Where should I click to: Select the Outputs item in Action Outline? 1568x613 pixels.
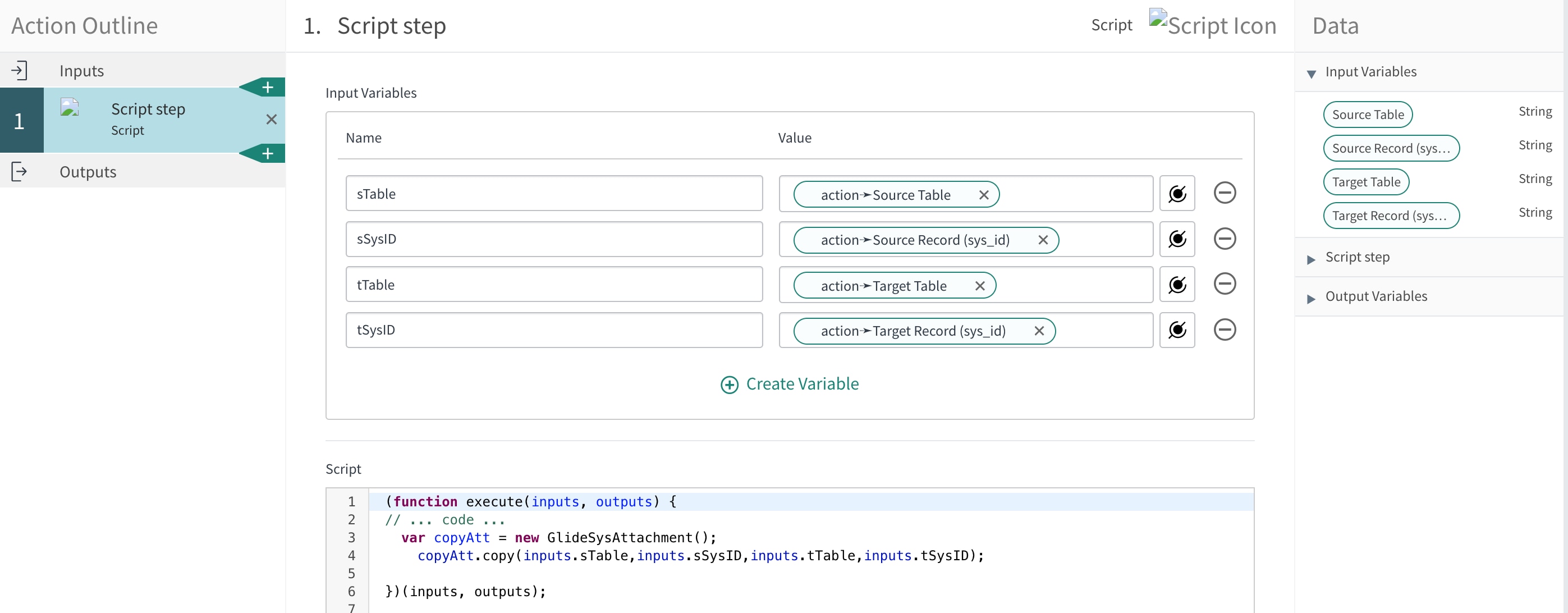pos(143,172)
